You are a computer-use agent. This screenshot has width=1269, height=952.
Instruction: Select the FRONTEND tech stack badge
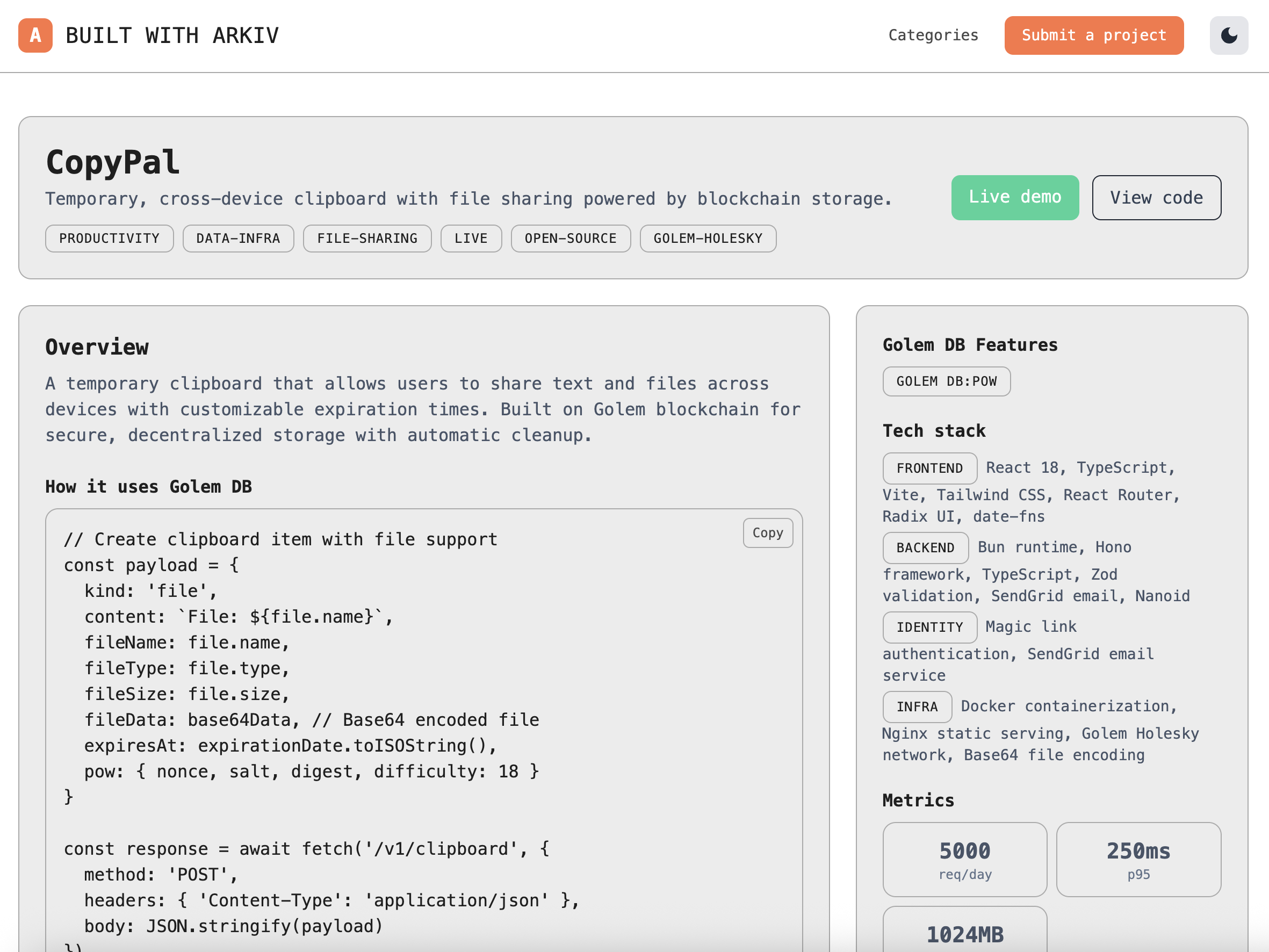click(x=929, y=468)
